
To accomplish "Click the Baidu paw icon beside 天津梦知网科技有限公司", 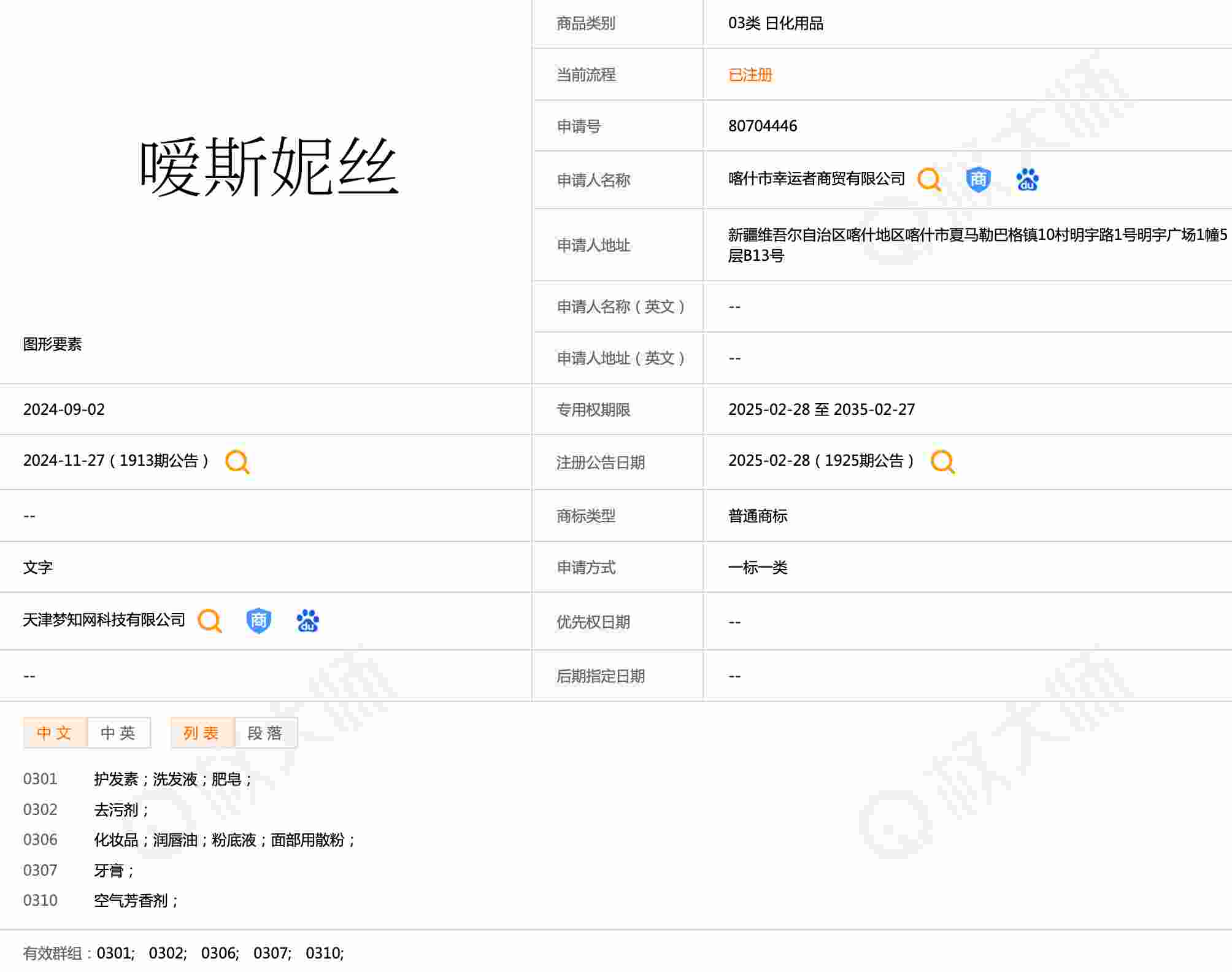I will [307, 621].
